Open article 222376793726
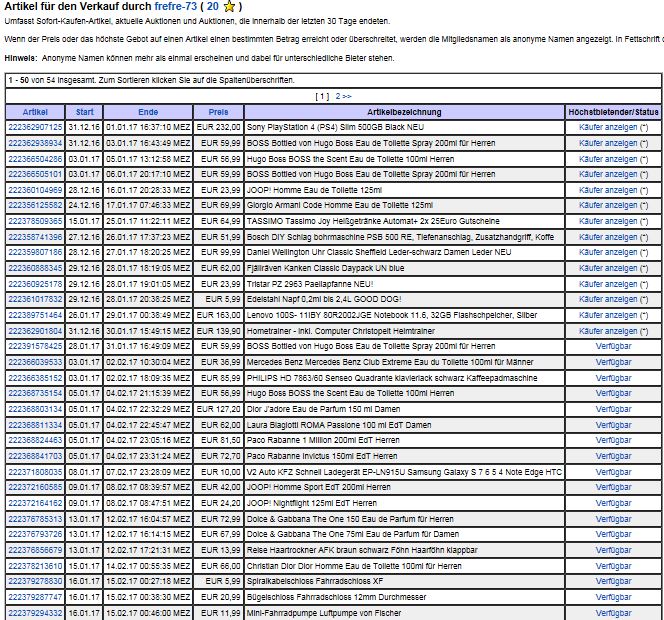 click(x=35, y=534)
